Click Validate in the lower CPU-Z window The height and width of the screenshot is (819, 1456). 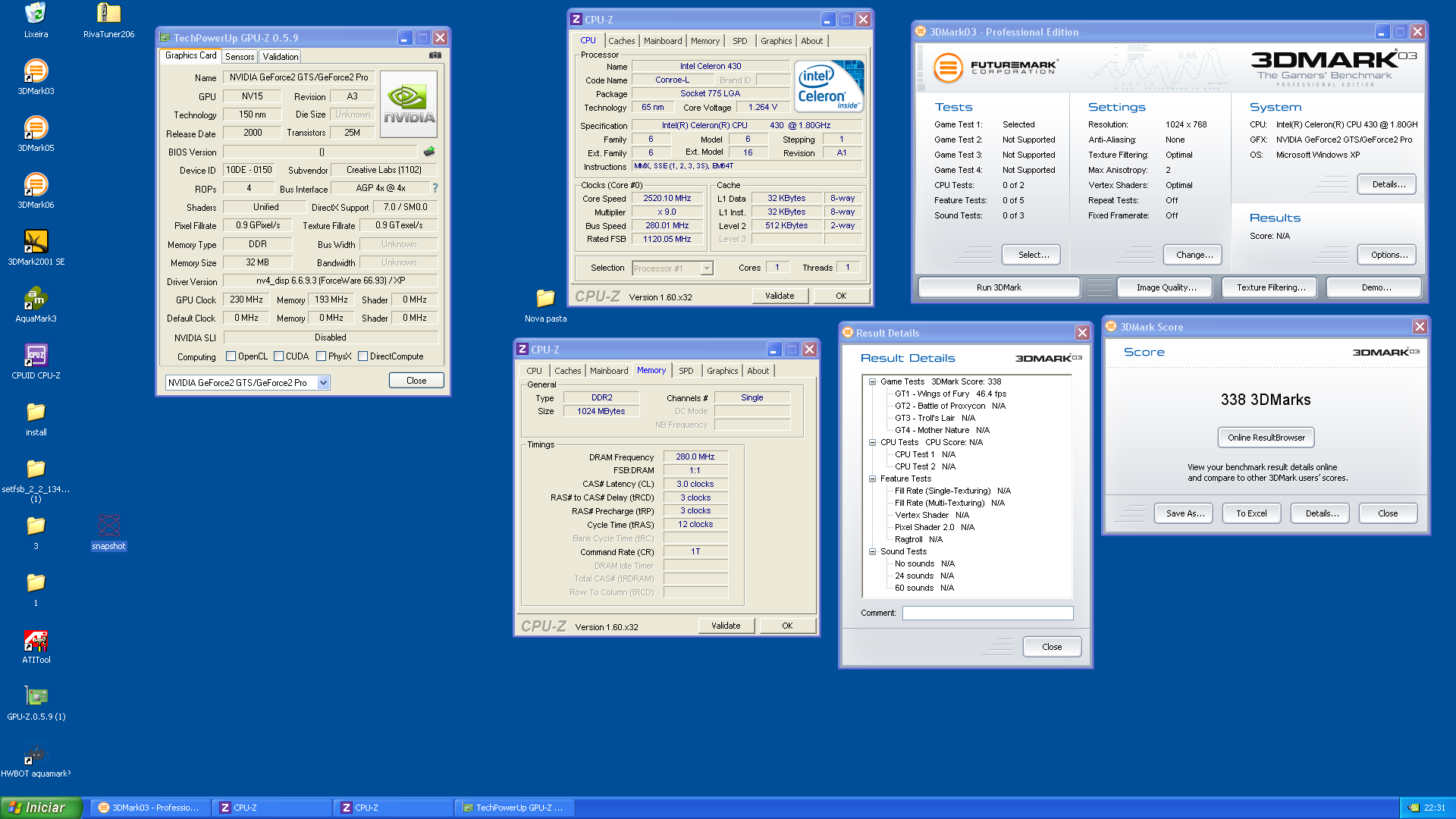[726, 626]
